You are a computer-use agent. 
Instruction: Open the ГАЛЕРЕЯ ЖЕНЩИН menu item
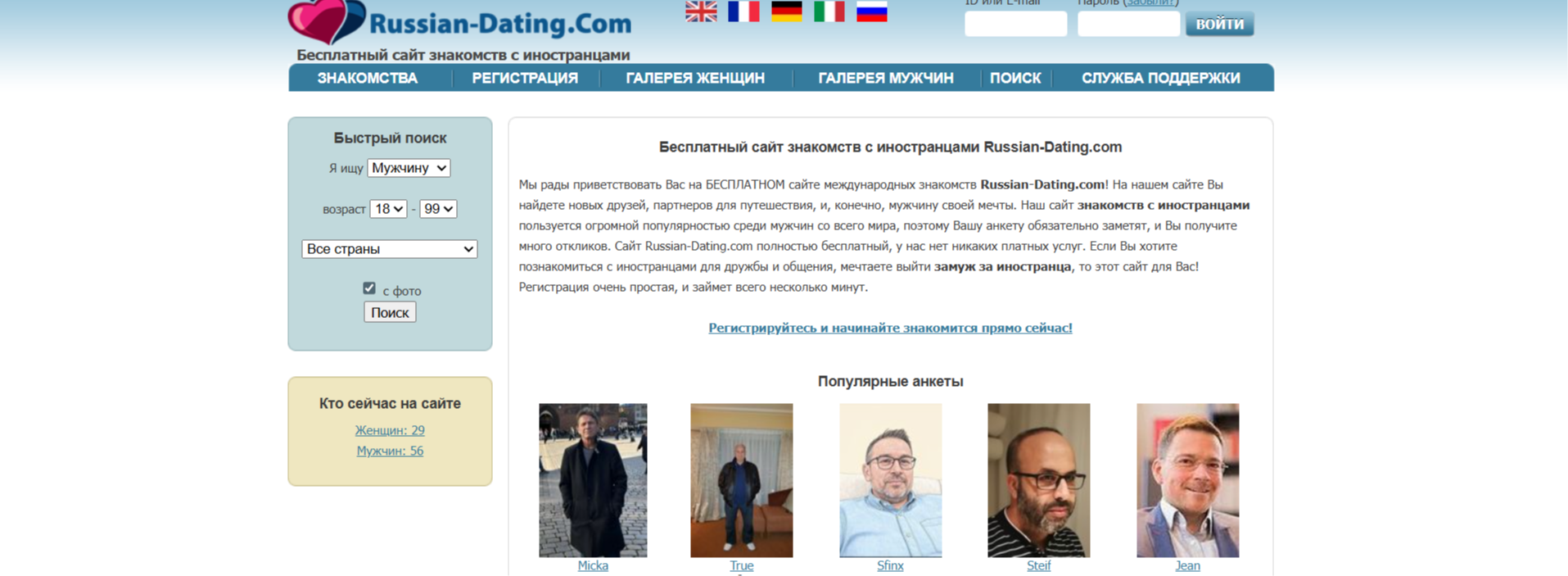pyautogui.click(x=695, y=78)
